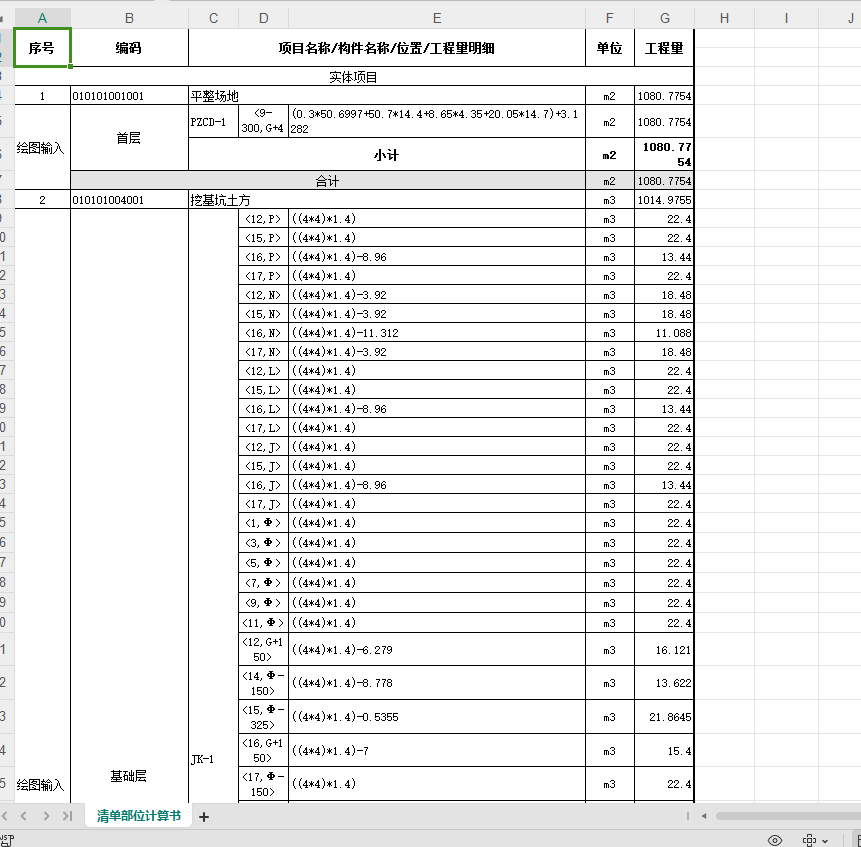
Task: Go to the last sheet tab arrow
Action: pyautogui.click(x=68, y=816)
